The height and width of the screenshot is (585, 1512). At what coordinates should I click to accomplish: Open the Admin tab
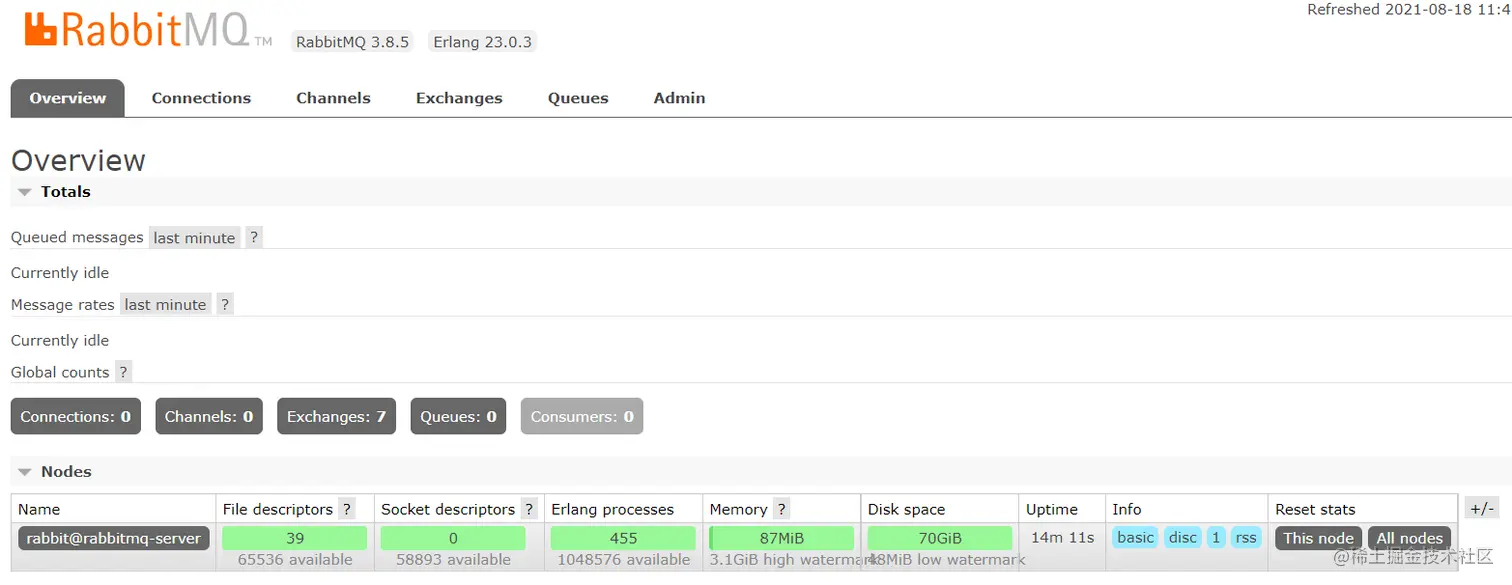679,98
